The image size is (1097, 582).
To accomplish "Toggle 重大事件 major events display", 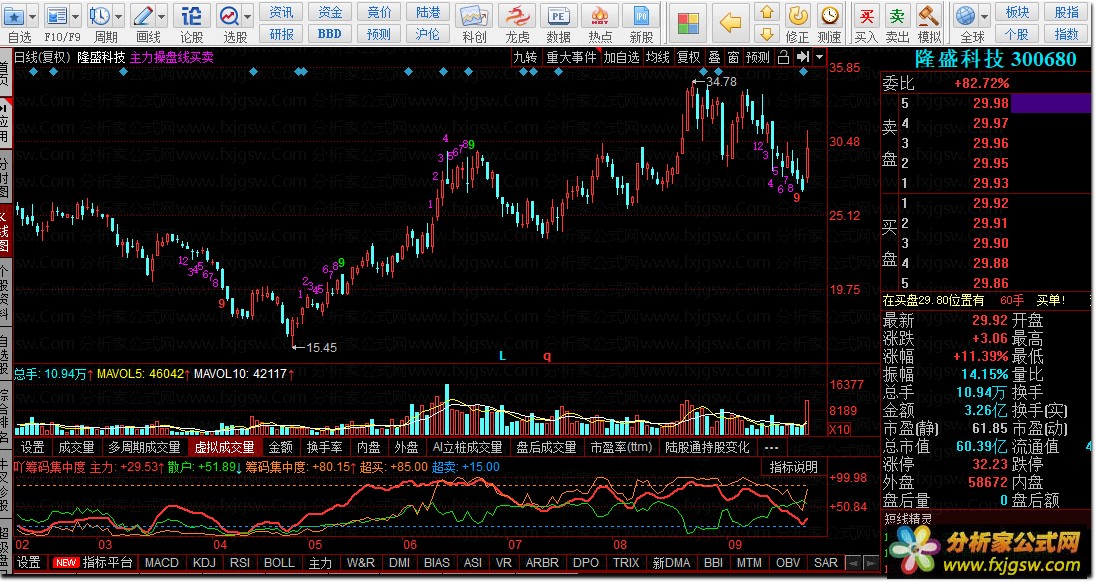I will 571,57.
